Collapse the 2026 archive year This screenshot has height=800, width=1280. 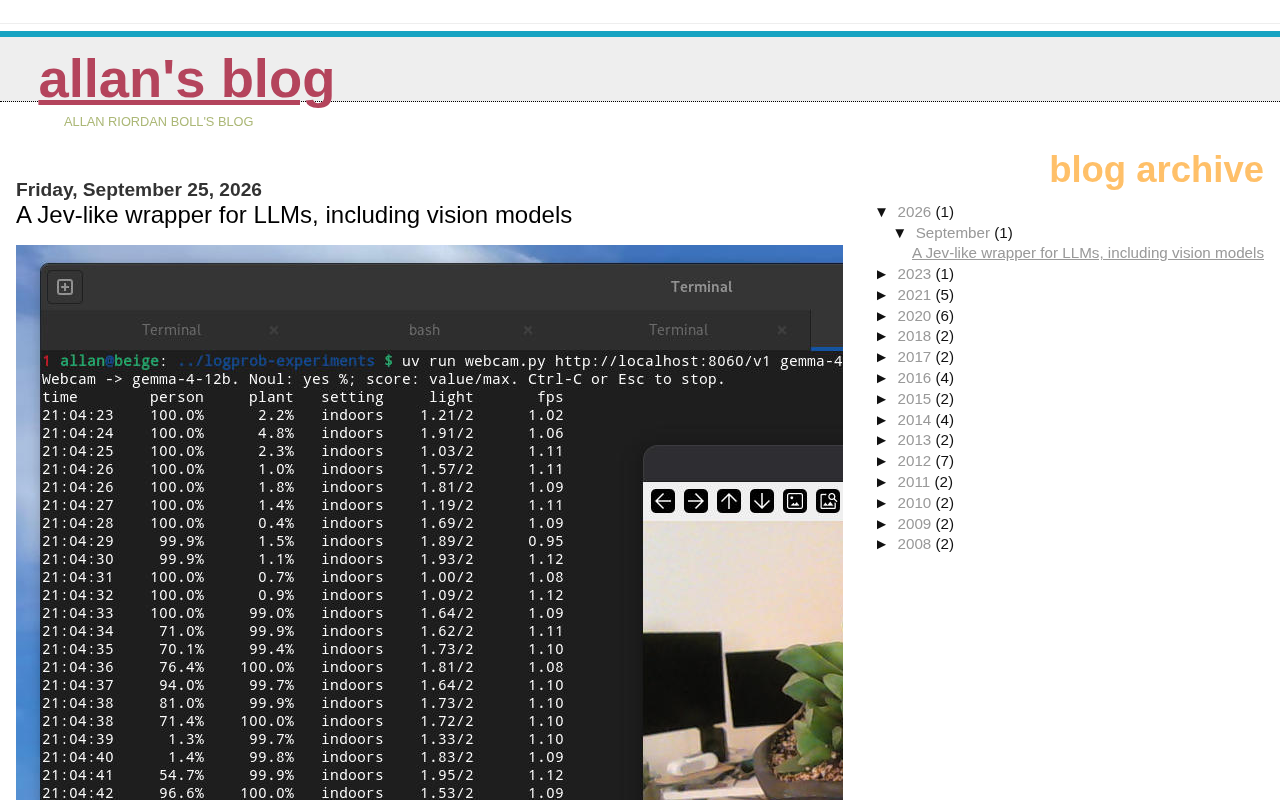click(x=882, y=212)
